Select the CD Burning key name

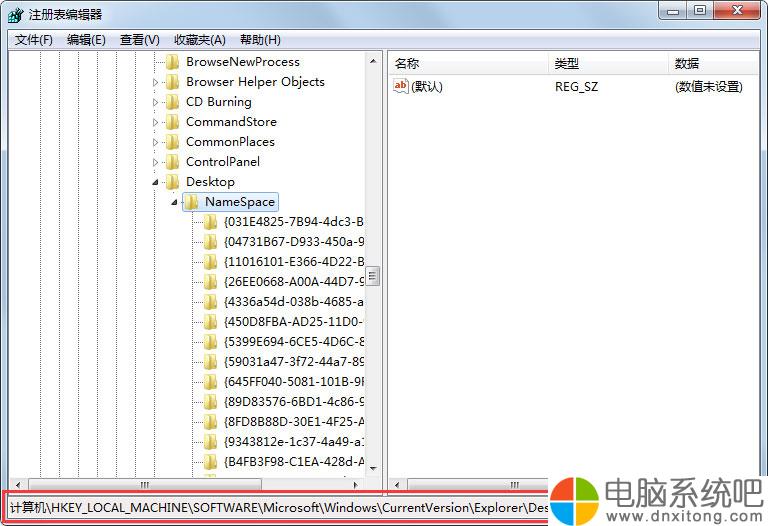pos(219,102)
